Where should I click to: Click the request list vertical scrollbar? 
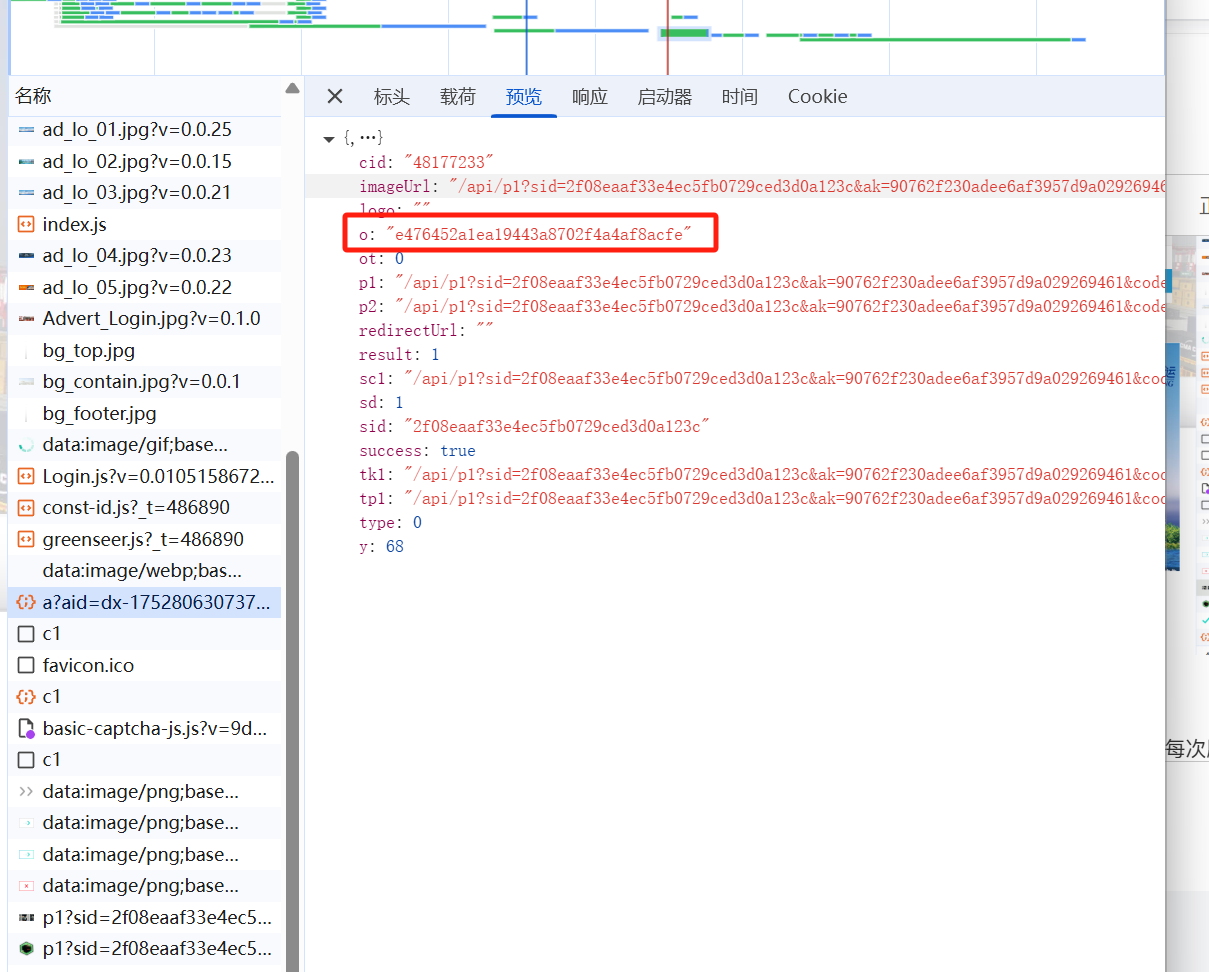coord(292,700)
